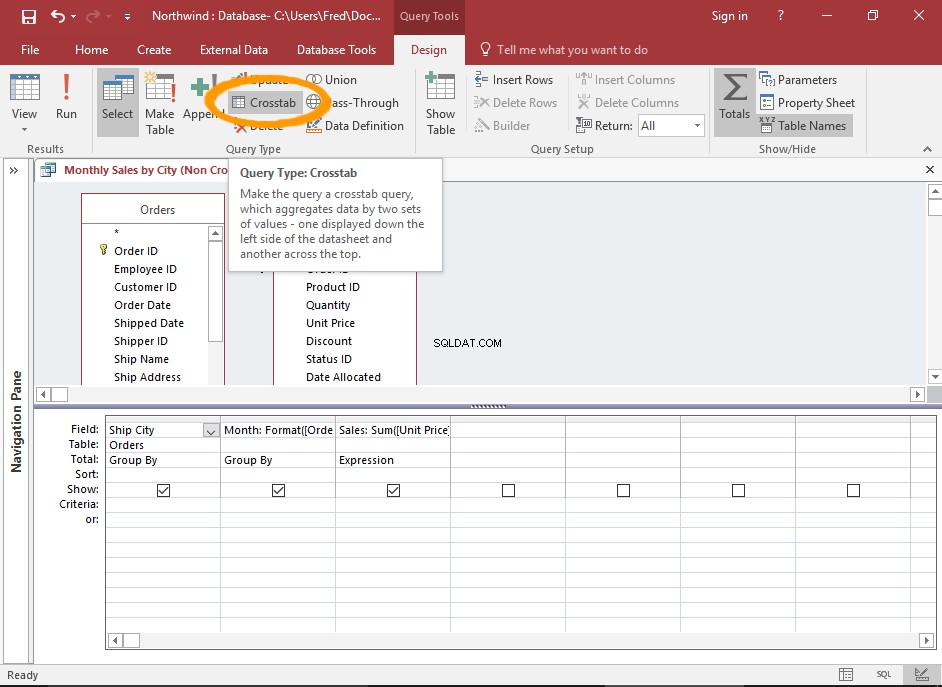The width and height of the screenshot is (942, 687).
Task: Click the Month: Format field cell
Action: tap(278, 430)
